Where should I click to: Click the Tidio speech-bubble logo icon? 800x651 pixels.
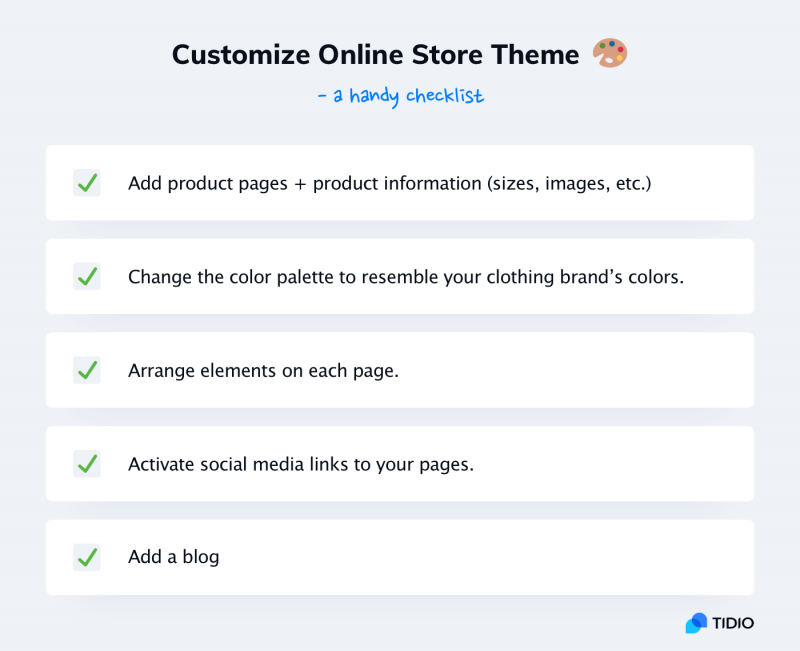click(694, 623)
